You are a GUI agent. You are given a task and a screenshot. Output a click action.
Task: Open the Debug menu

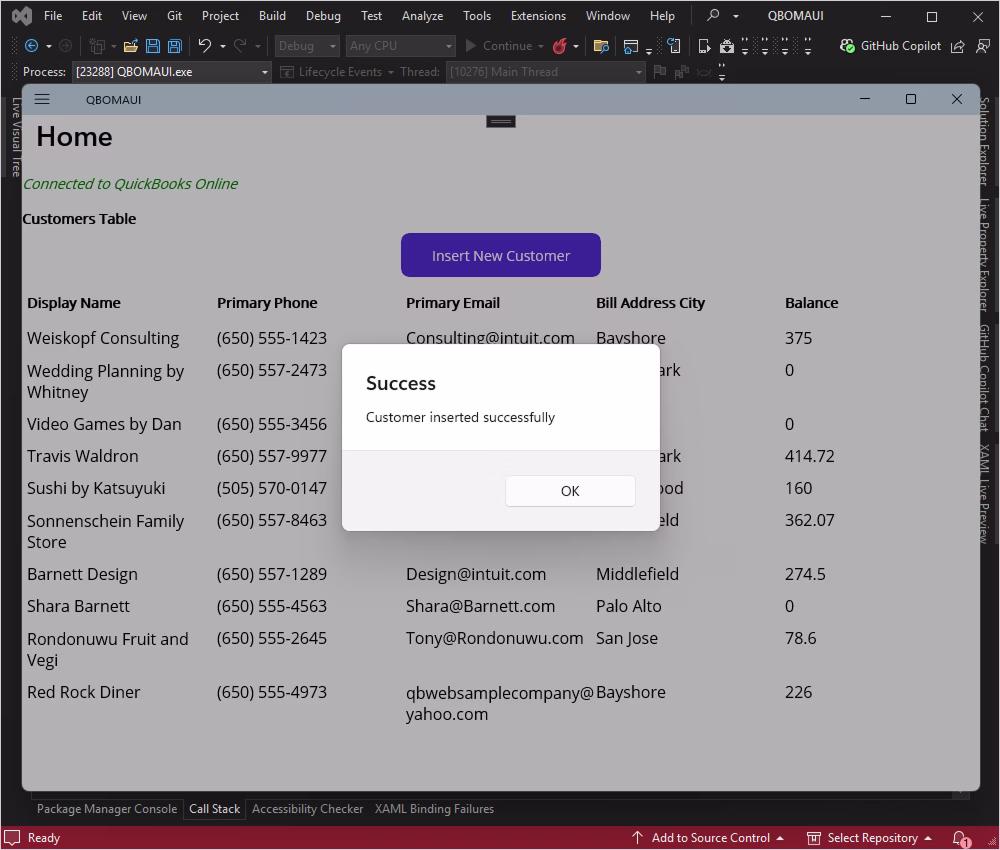pyautogui.click(x=323, y=16)
